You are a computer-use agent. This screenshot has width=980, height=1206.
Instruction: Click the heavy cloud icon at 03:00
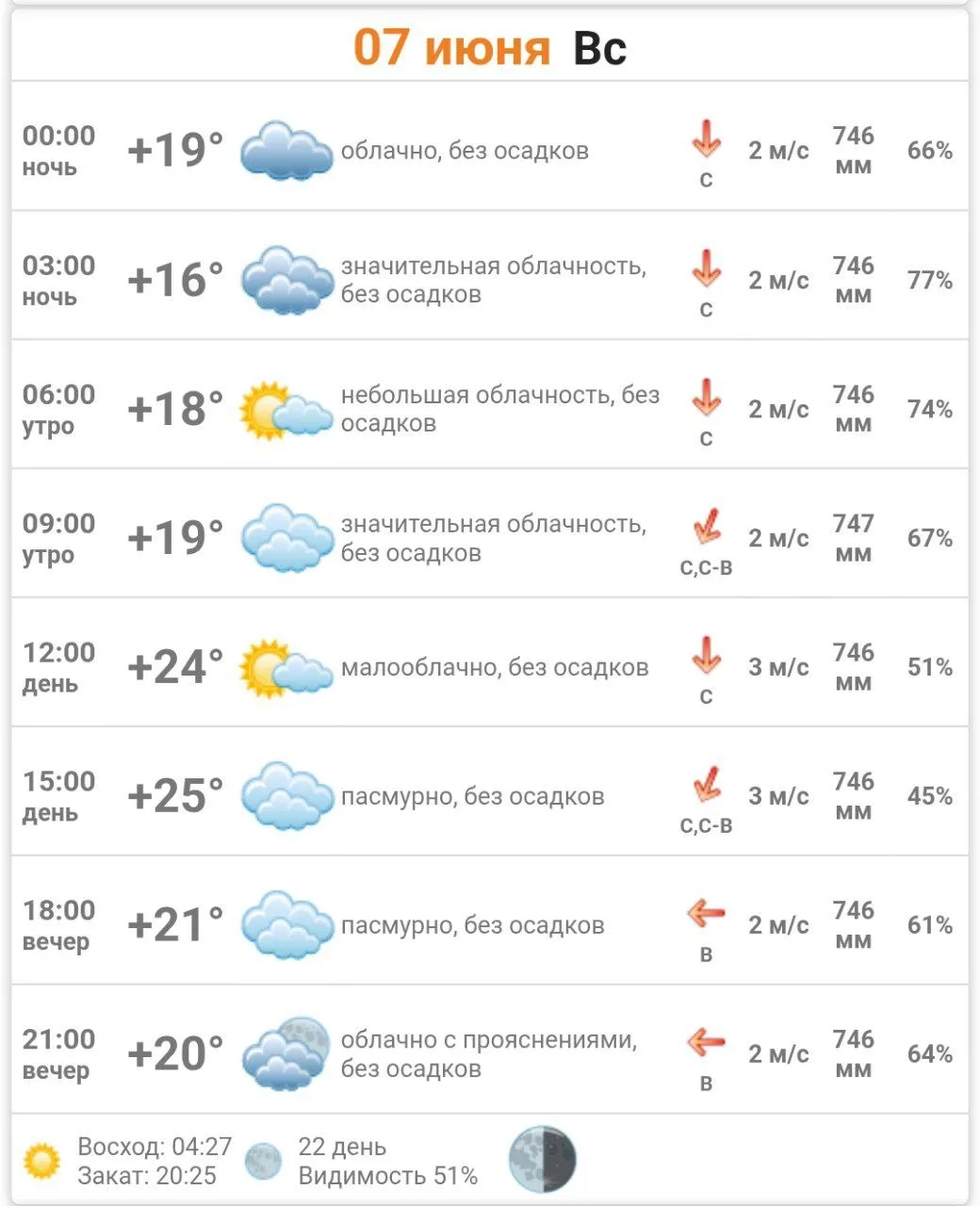tap(286, 280)
